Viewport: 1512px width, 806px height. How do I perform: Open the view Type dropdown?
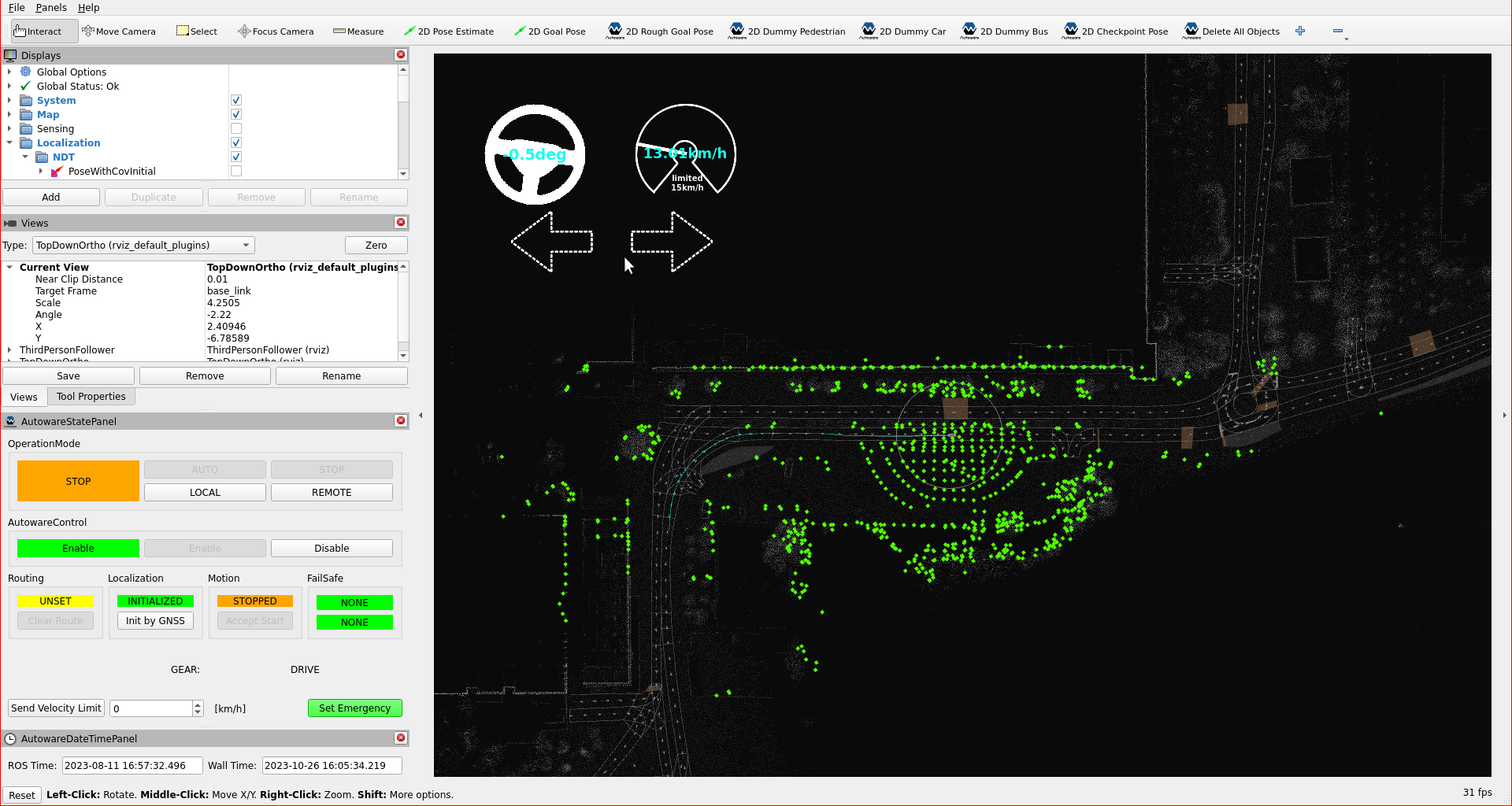pos(144,246)
